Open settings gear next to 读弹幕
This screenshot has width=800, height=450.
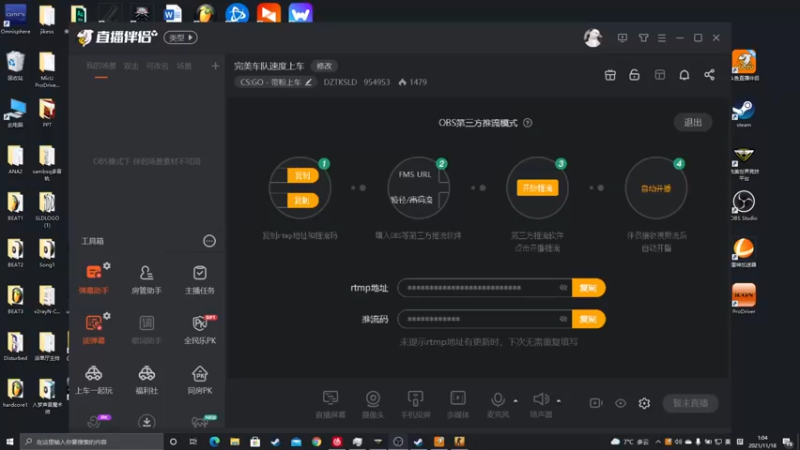pos(107,316)
